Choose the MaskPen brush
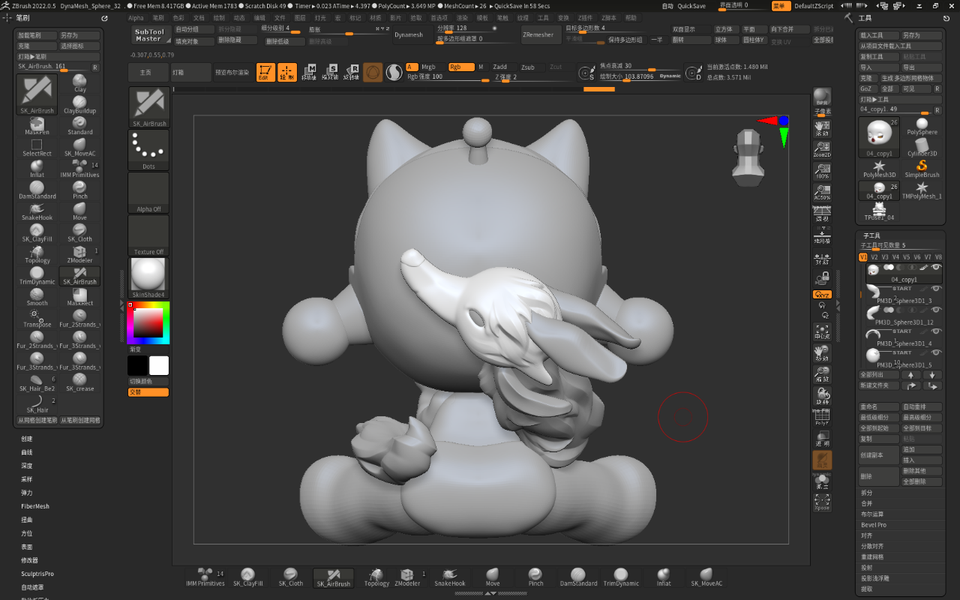Viewport: 960px width, 600px height. pos(37,126)
